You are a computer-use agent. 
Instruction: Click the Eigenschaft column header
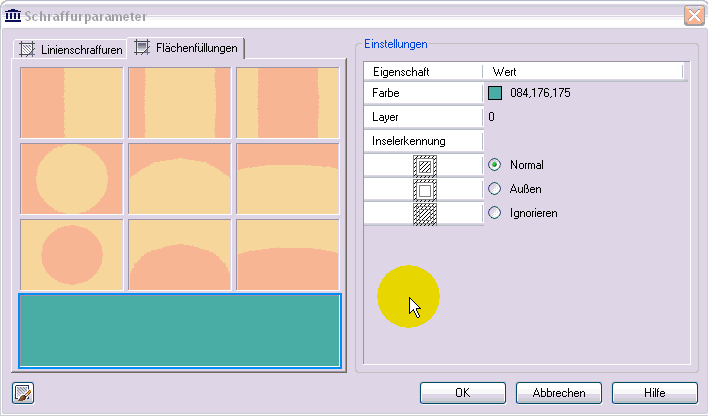(423, 72)
